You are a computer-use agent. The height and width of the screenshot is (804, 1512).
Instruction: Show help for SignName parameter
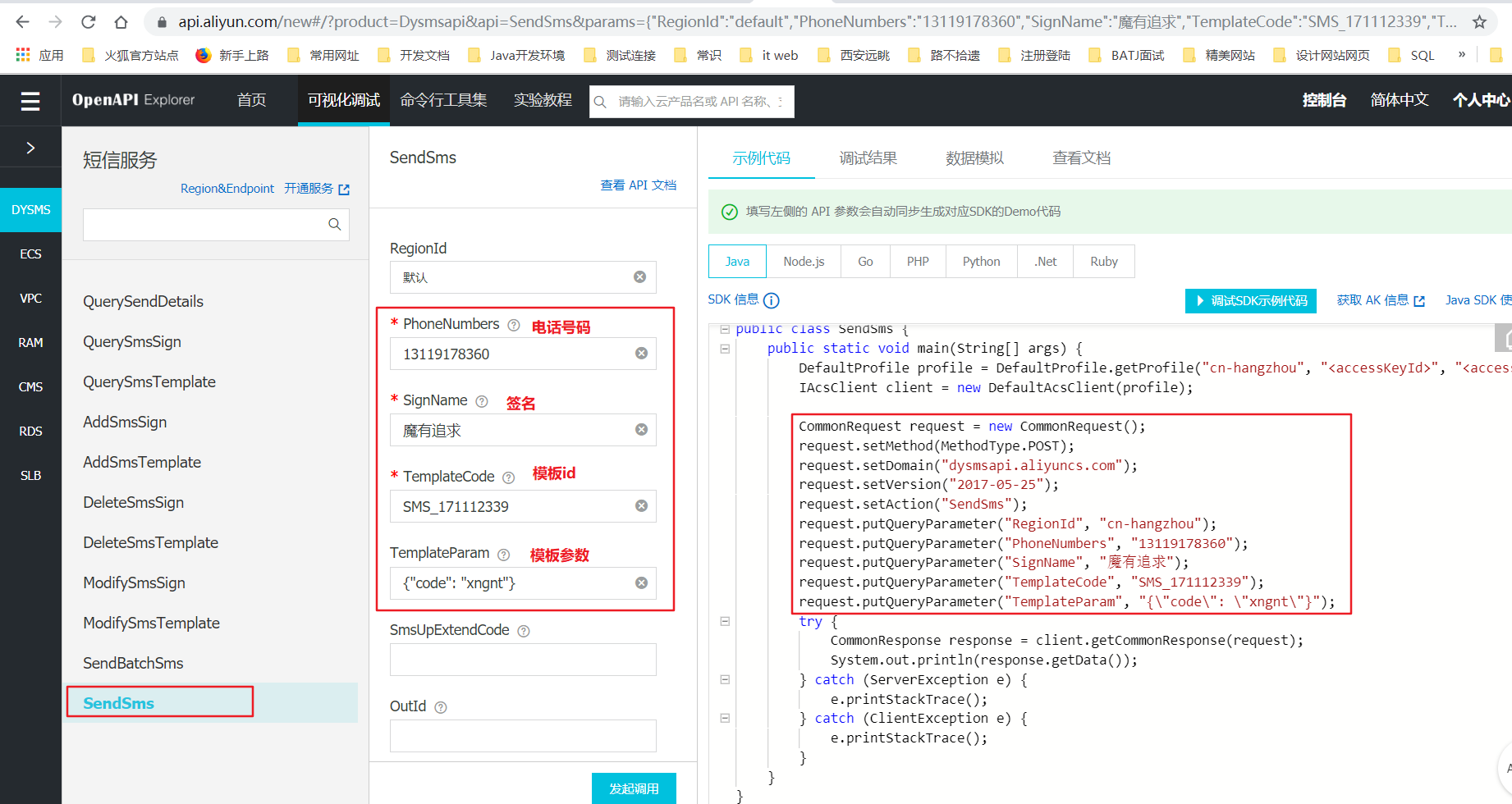click(482, 401)
